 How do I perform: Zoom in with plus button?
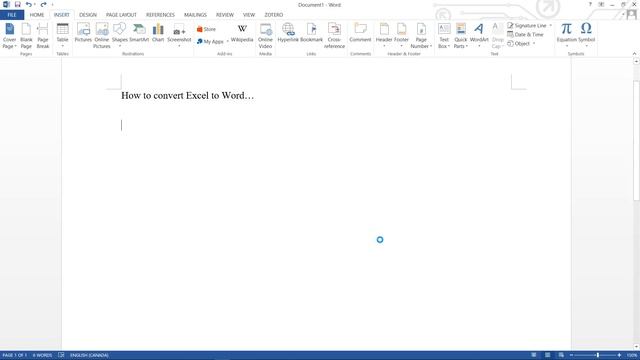click(619, 356)
